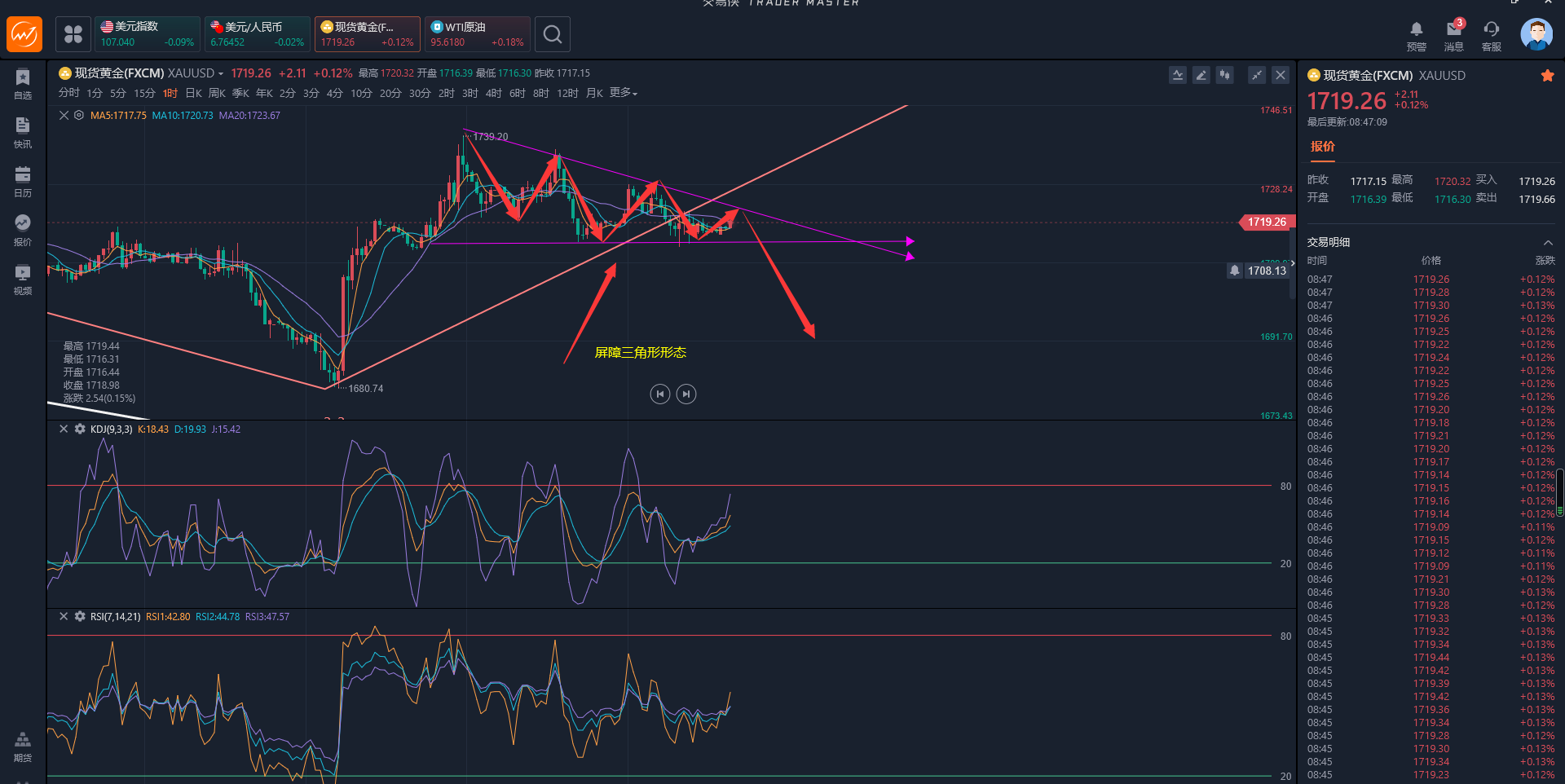The image size is (1565, 784).
Task: Click the Trader Master orange logo
Action: 24,34
